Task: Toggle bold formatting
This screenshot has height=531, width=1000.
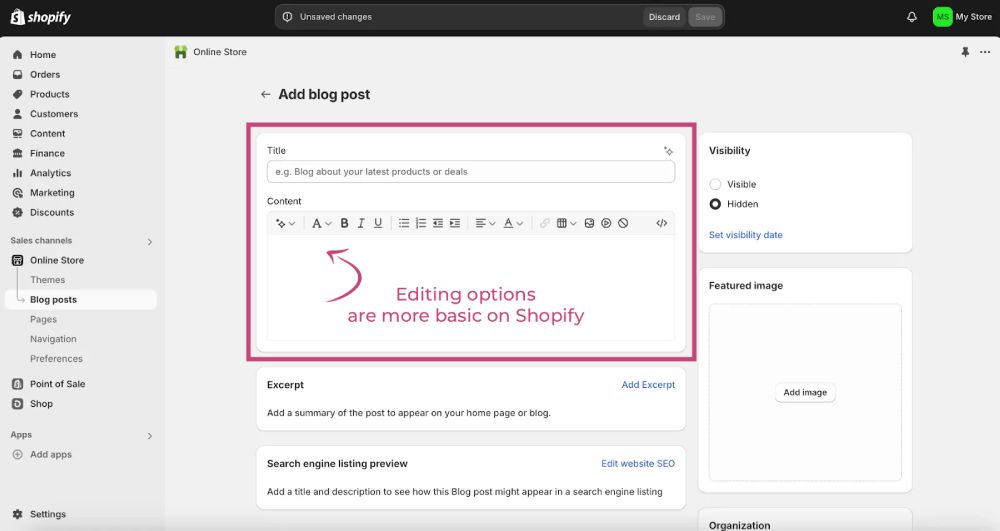Action: tap(344, 224)
